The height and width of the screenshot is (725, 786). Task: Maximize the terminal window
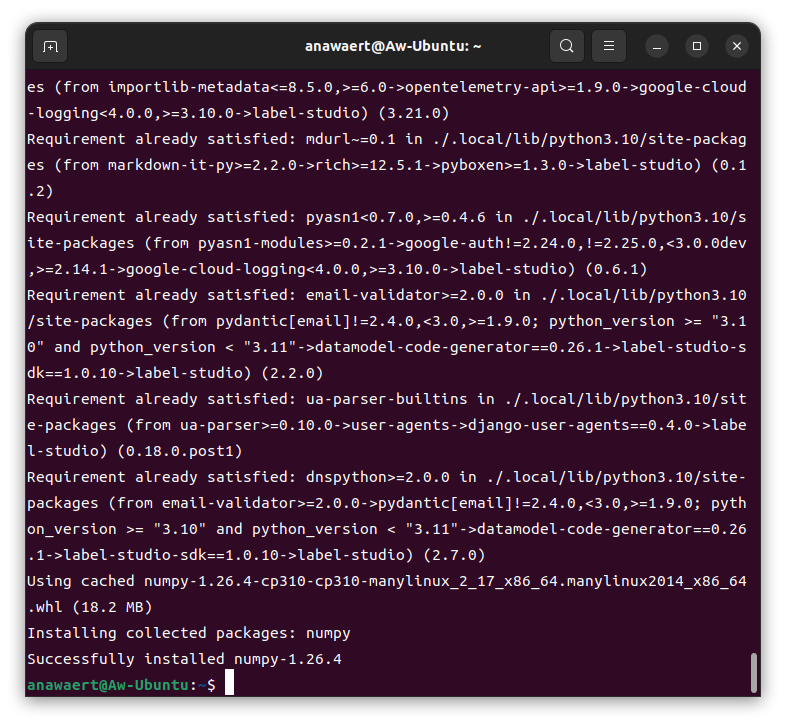[x=697, y=46]
